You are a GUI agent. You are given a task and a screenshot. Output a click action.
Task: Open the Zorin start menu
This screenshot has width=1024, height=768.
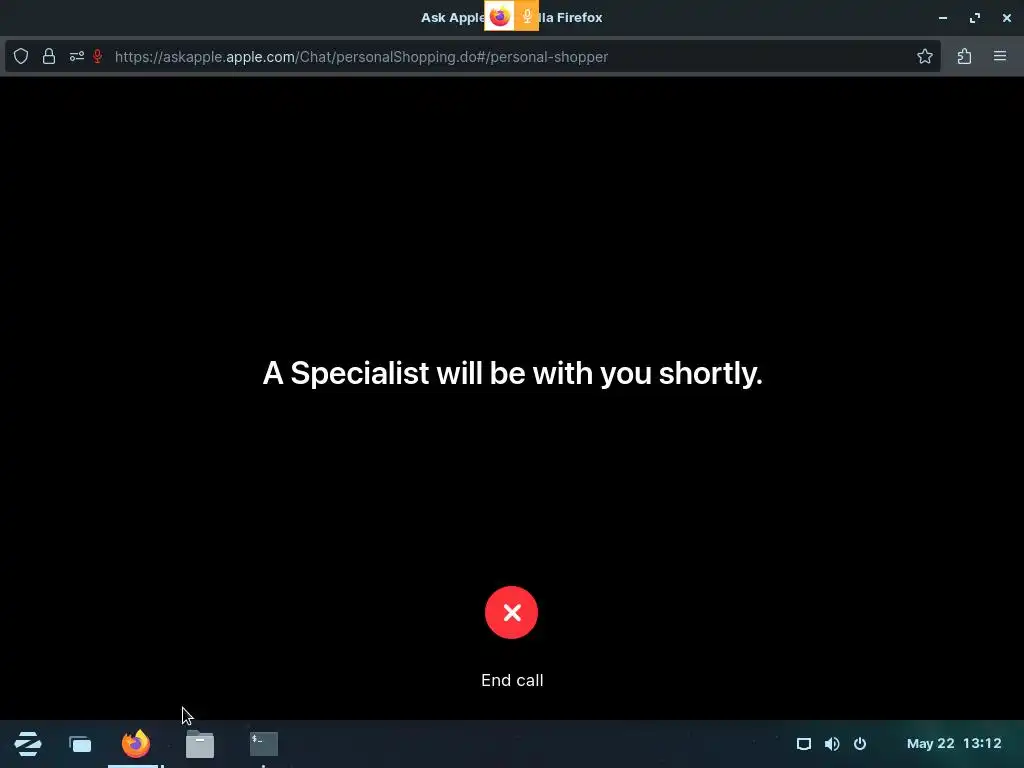28,744
